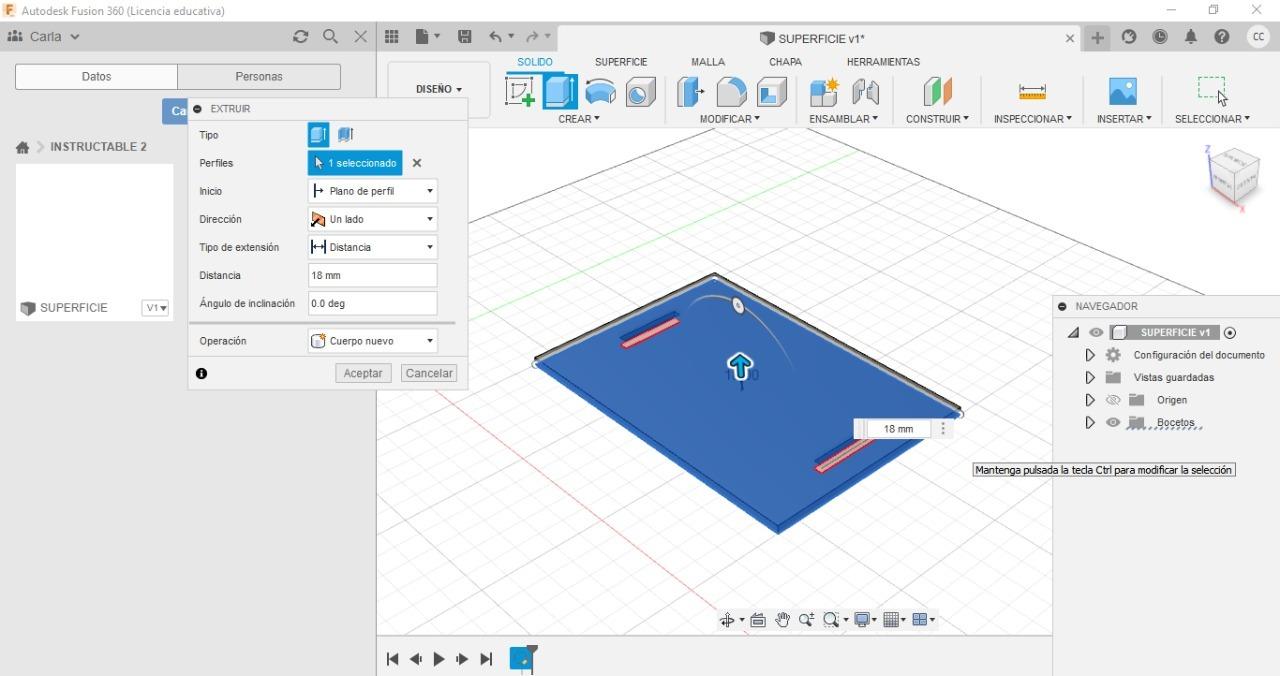Open the extensions globe icon
The width and height of the screenshot is (1280, 676).
pos(1129,37)
